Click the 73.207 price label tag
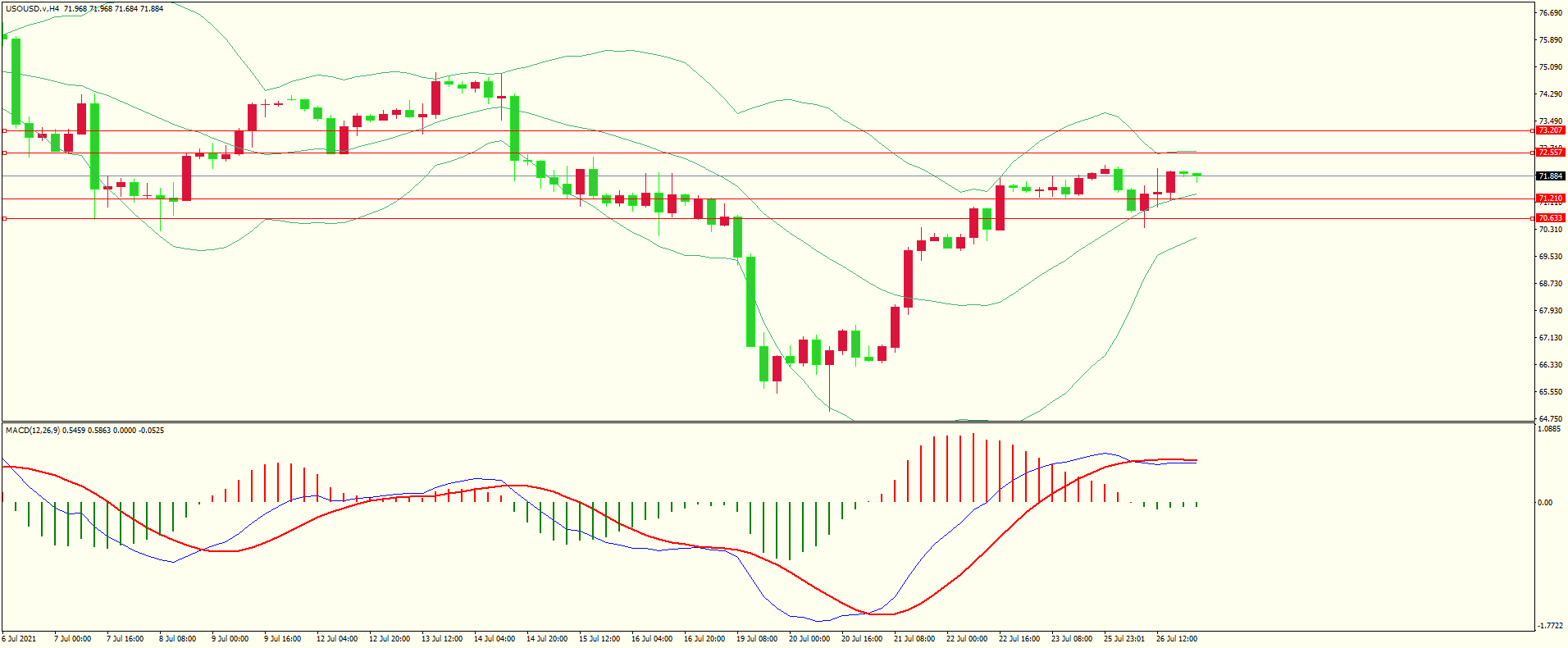 click(x=1550, y=130)
